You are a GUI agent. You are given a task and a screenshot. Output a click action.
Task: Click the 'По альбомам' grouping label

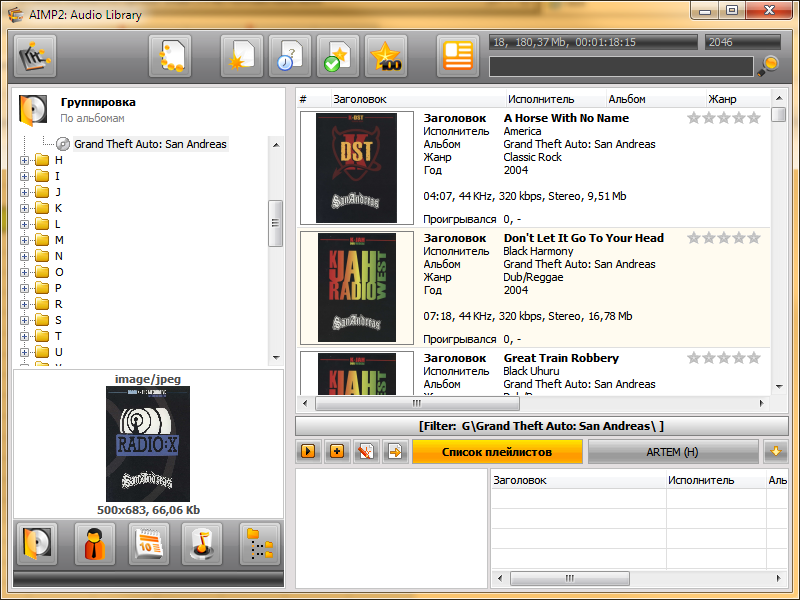92,118
